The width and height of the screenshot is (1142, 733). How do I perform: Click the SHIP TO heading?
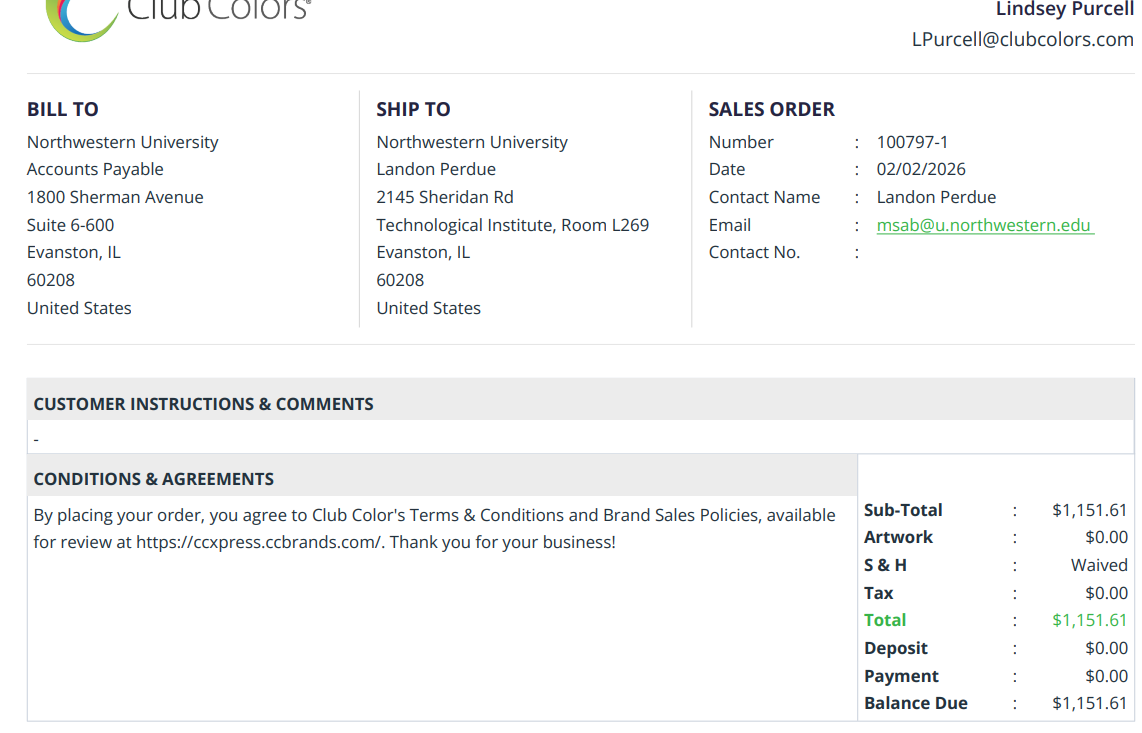413,109
